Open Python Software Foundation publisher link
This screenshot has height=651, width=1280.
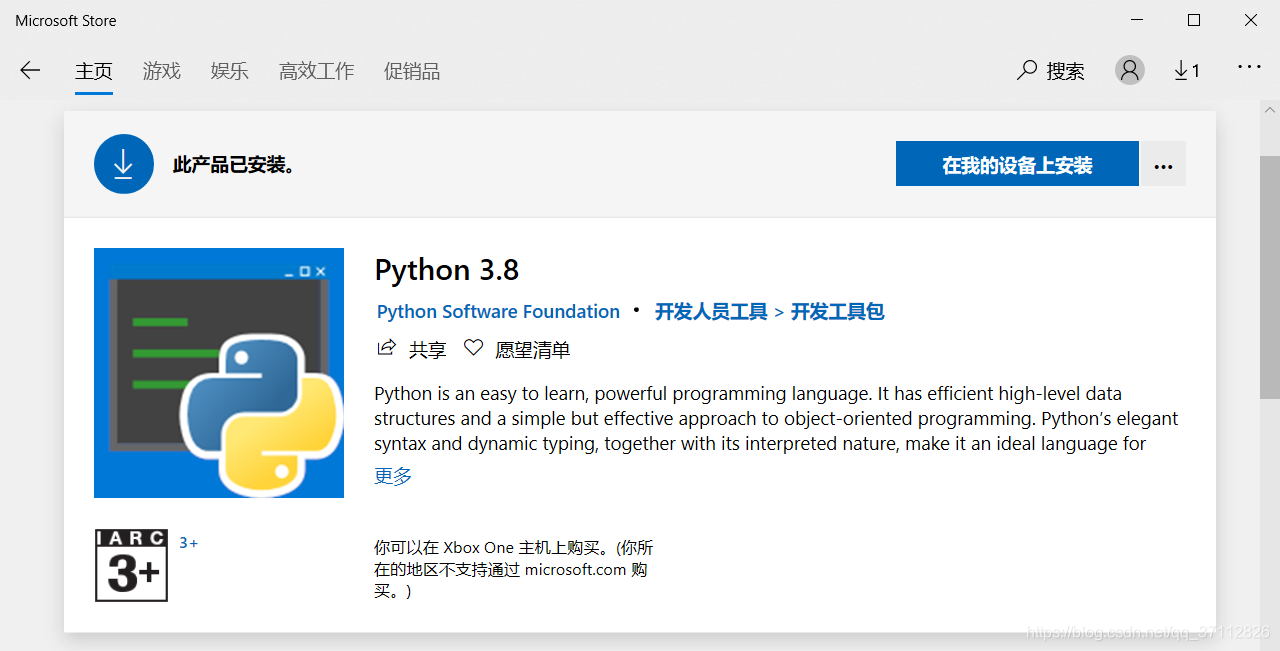498,312
